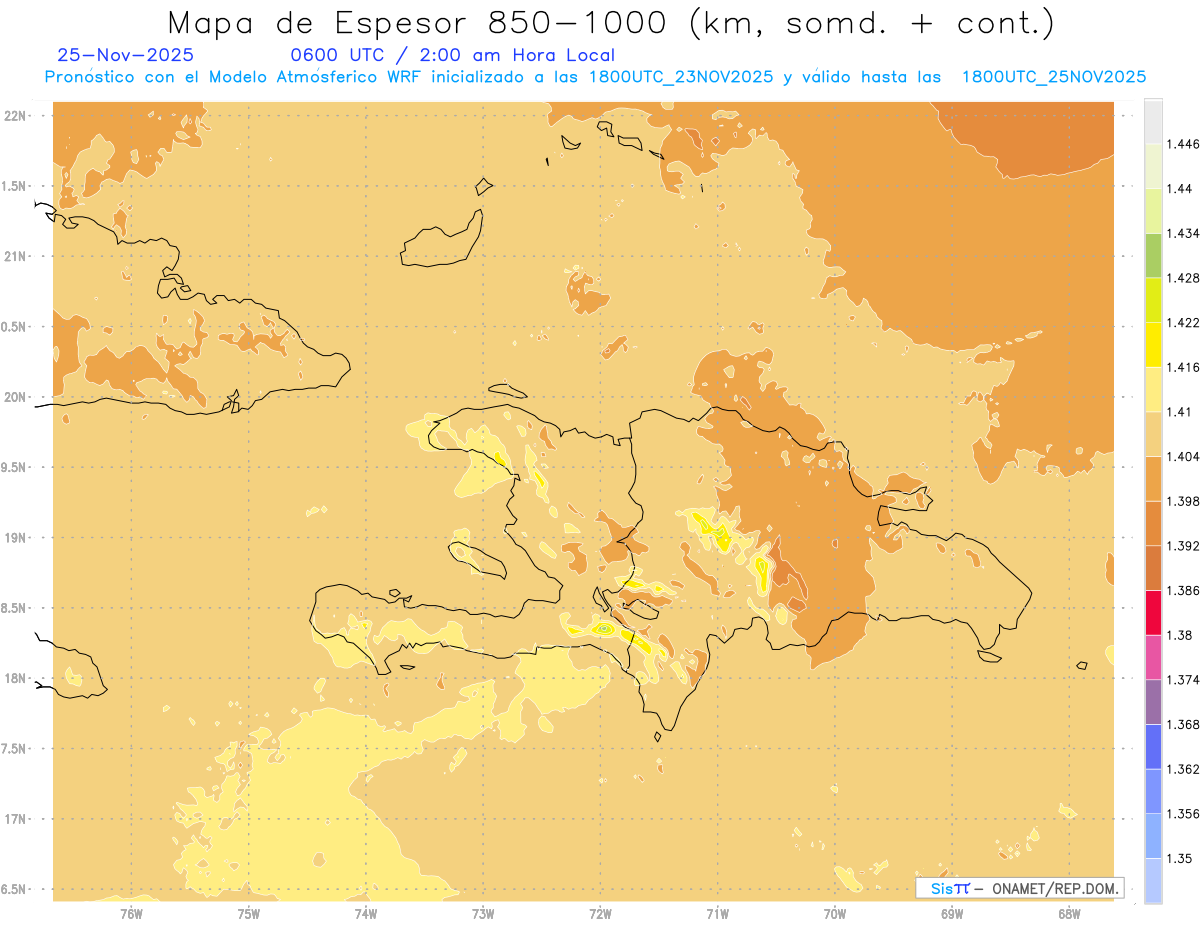Select the longitude label 69W
Screen dimensions: 1200x927
pos(952,914)
